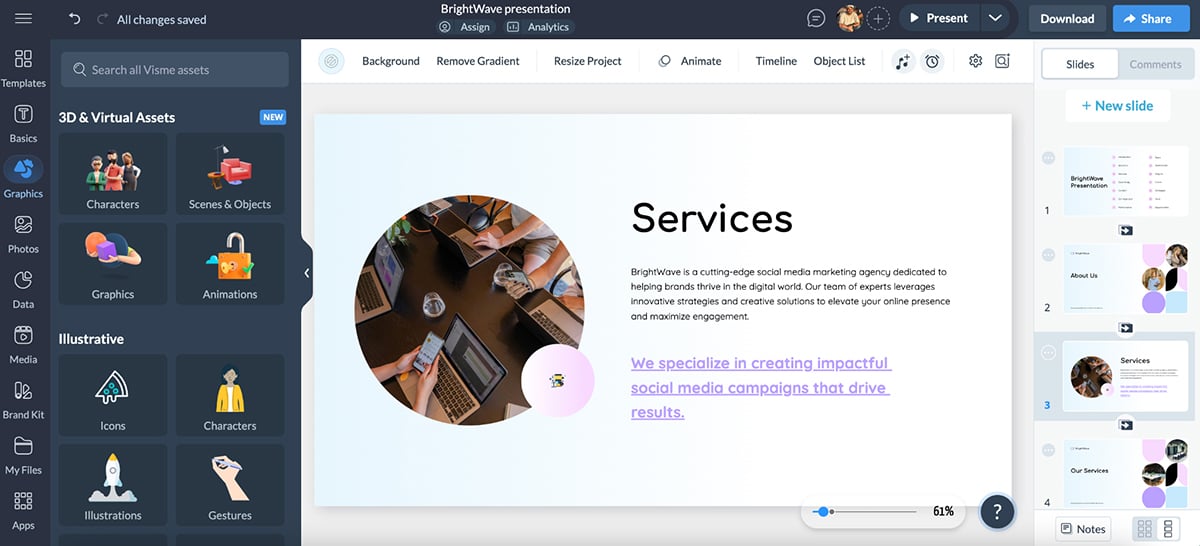Collapse the left assets panel
The width and height of the screenshot is (1200, 546).
[307, 273]
